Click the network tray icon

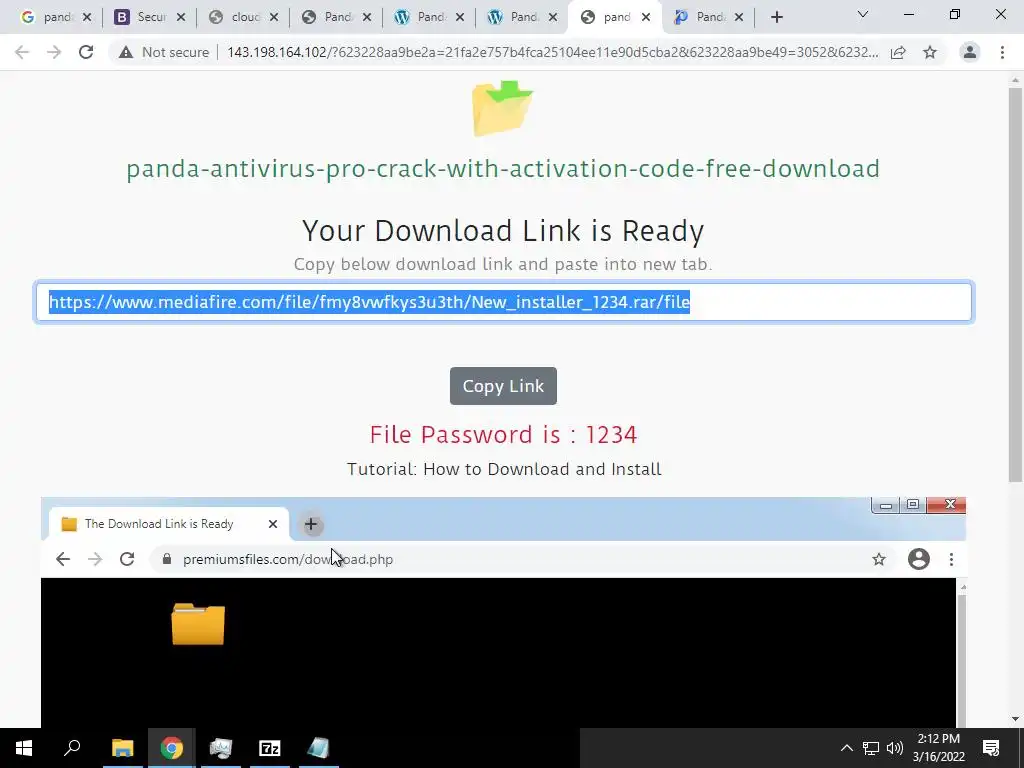(x=871, y=748)
